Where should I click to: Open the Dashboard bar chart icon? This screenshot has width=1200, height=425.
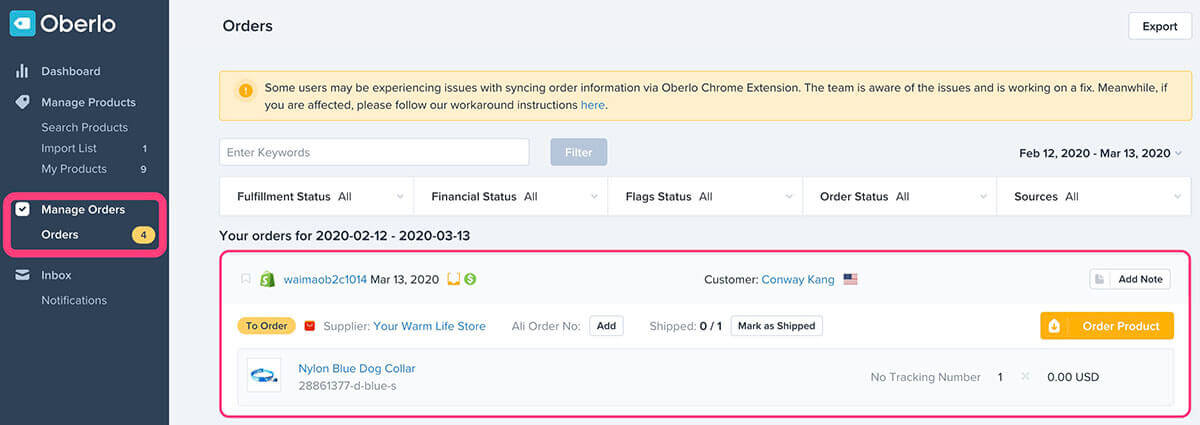22,72
